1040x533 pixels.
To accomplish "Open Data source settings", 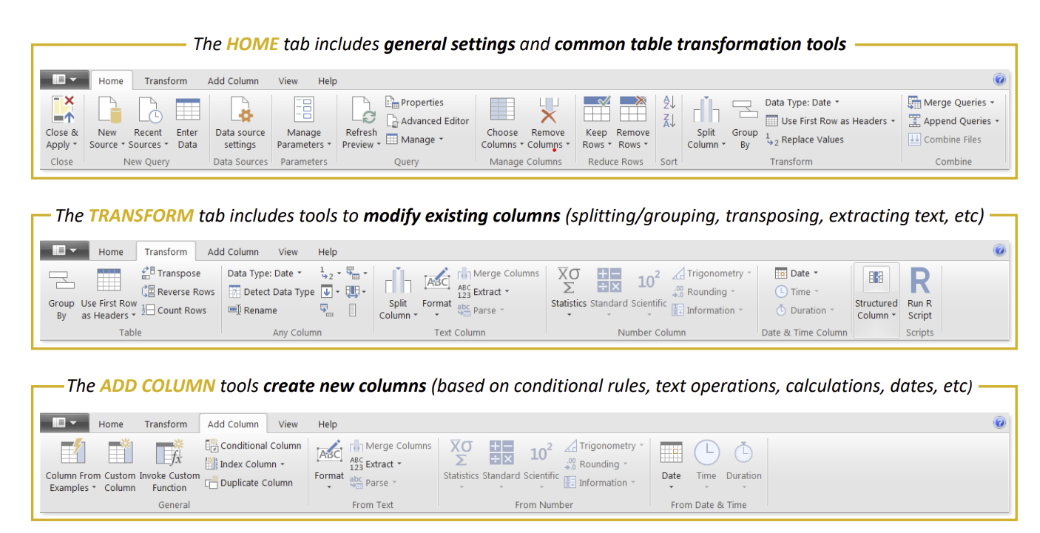I will [x=240, y=111].
